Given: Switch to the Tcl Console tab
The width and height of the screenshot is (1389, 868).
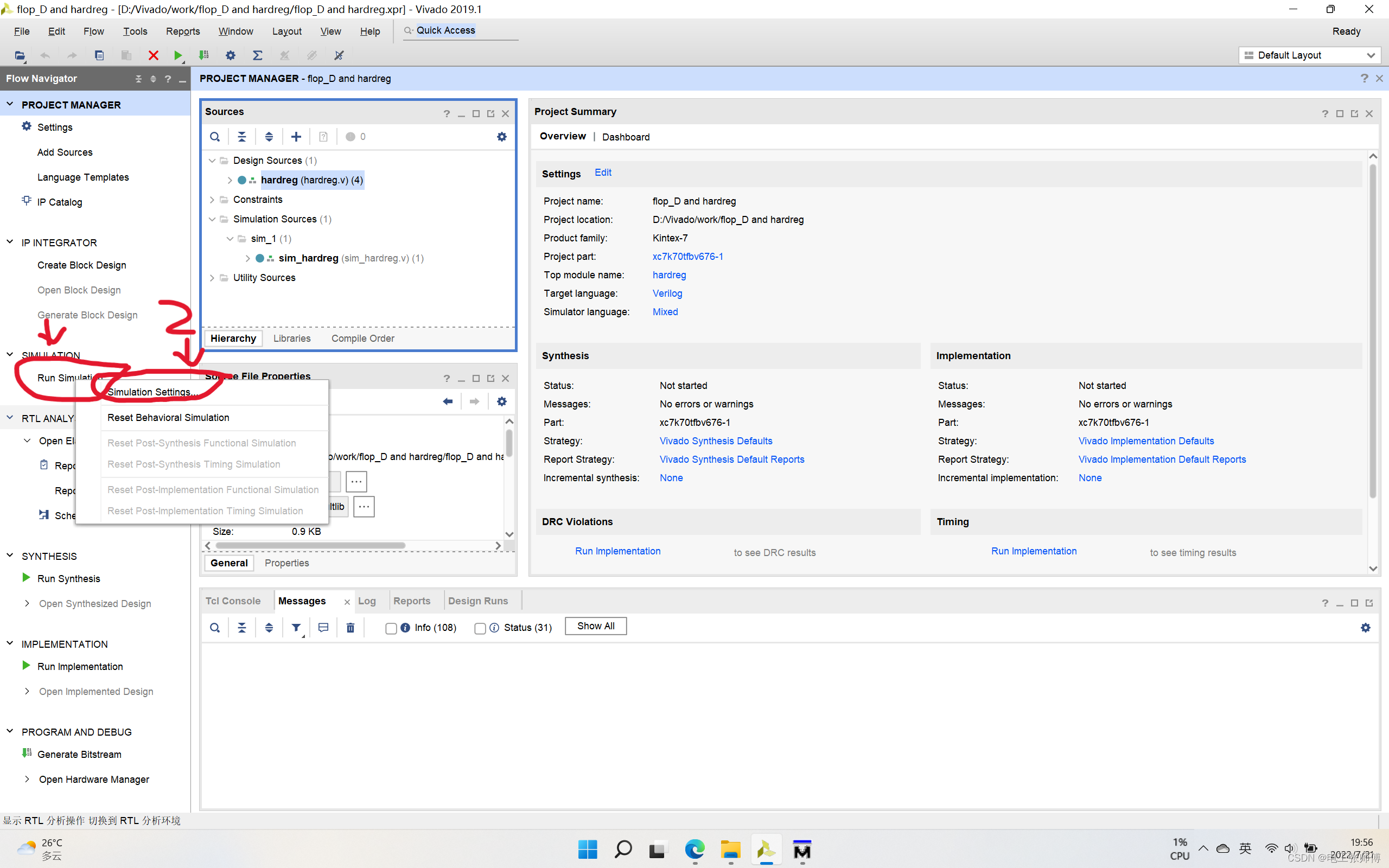Looking at the screenshot, I should click(x=233, y=601).
